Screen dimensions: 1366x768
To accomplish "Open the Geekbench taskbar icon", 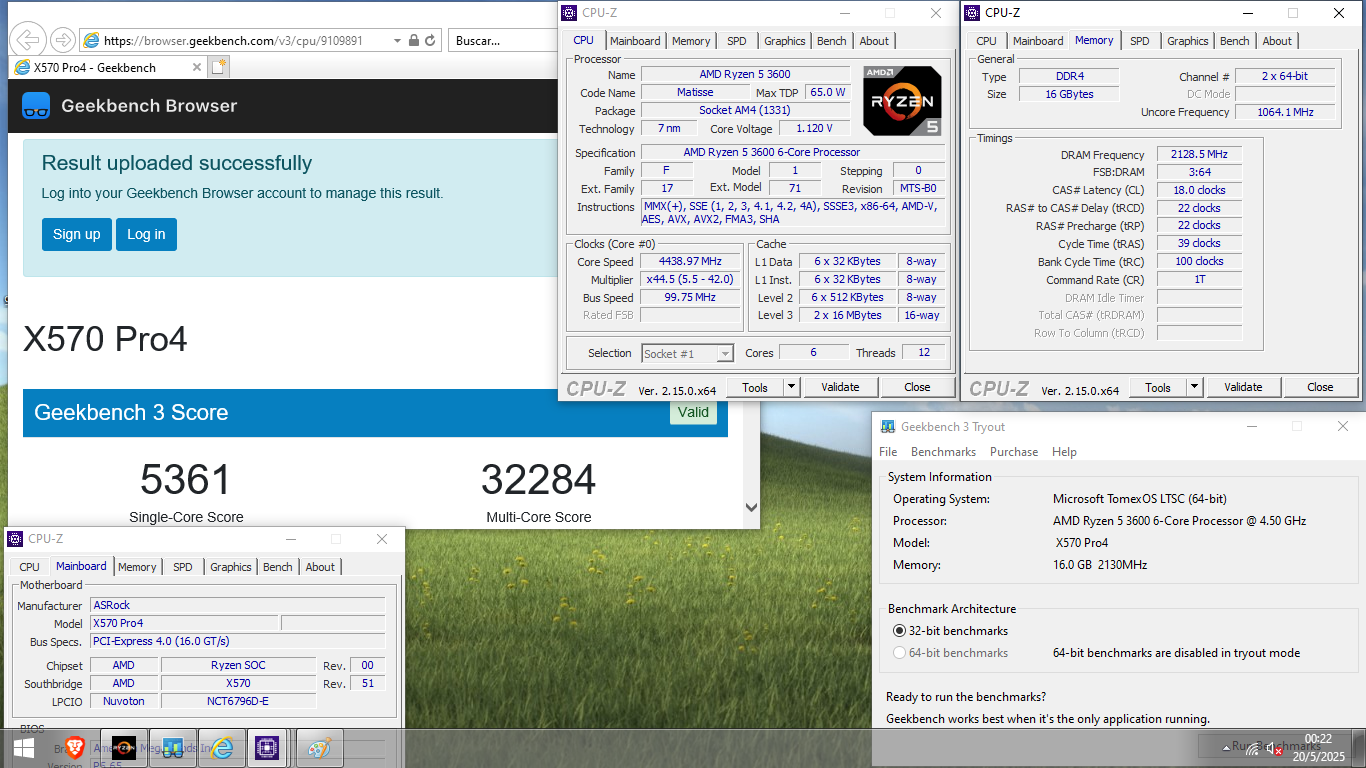I will tap(173, 748).
